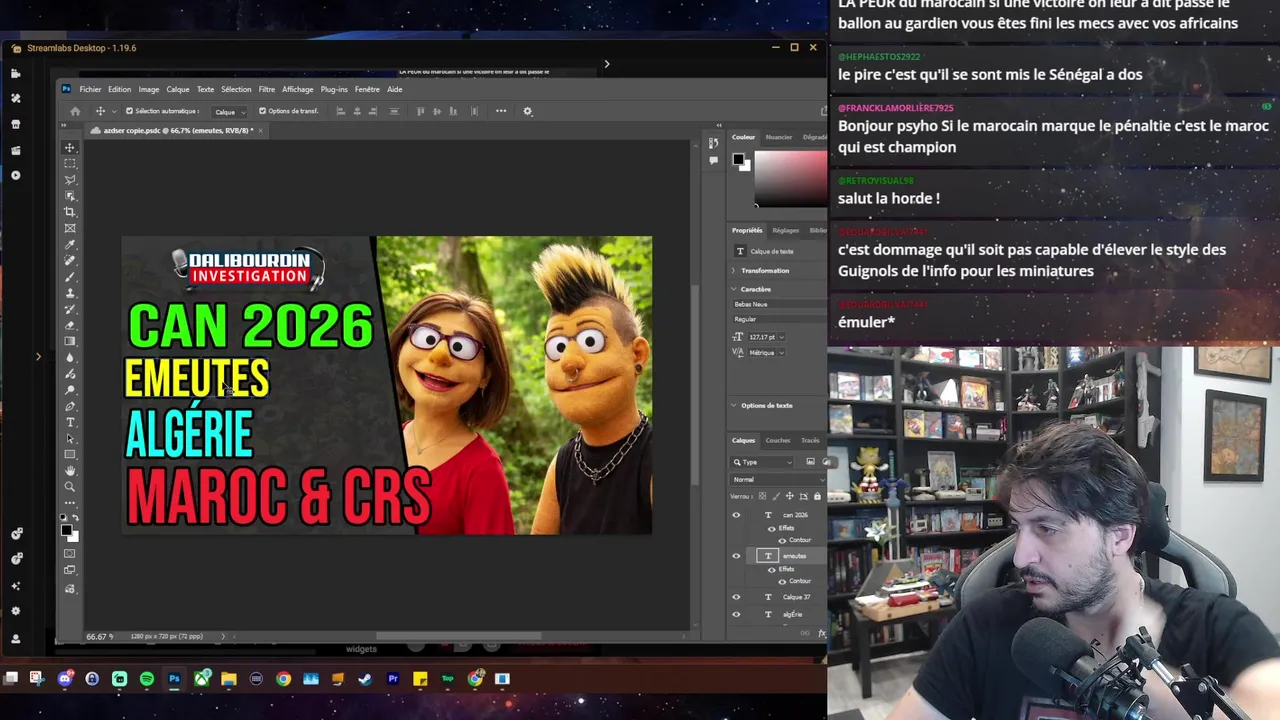
Task: Toggle Effets visibility under emeutes layer
Action: tap(771, 569)
